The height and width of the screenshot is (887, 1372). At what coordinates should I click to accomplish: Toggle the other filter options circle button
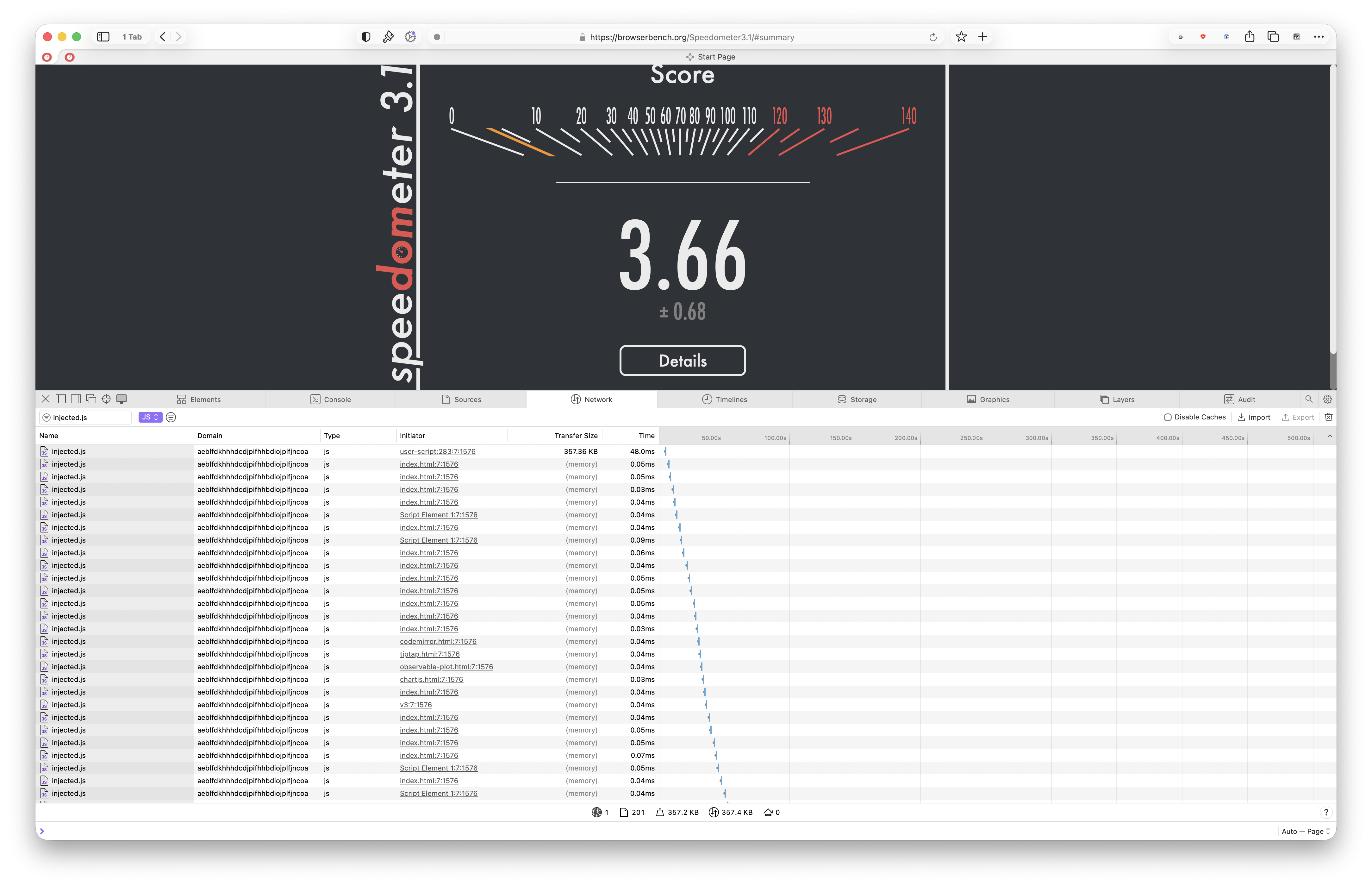[x=171, y=417]
